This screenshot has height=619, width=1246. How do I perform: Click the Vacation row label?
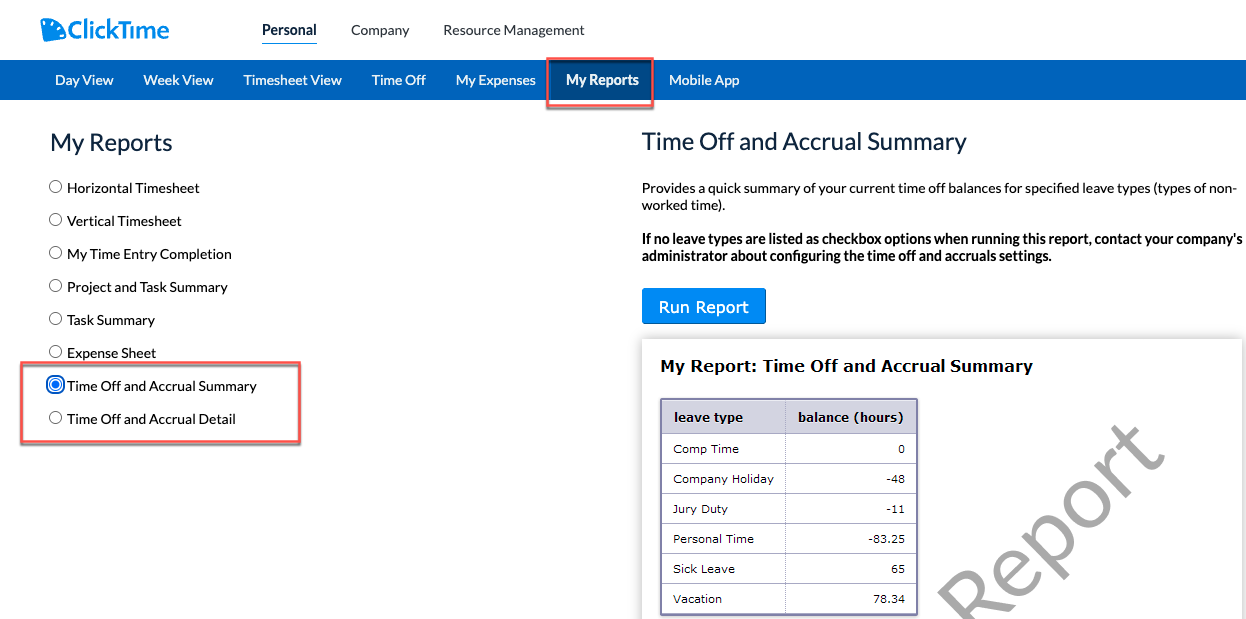697,599
